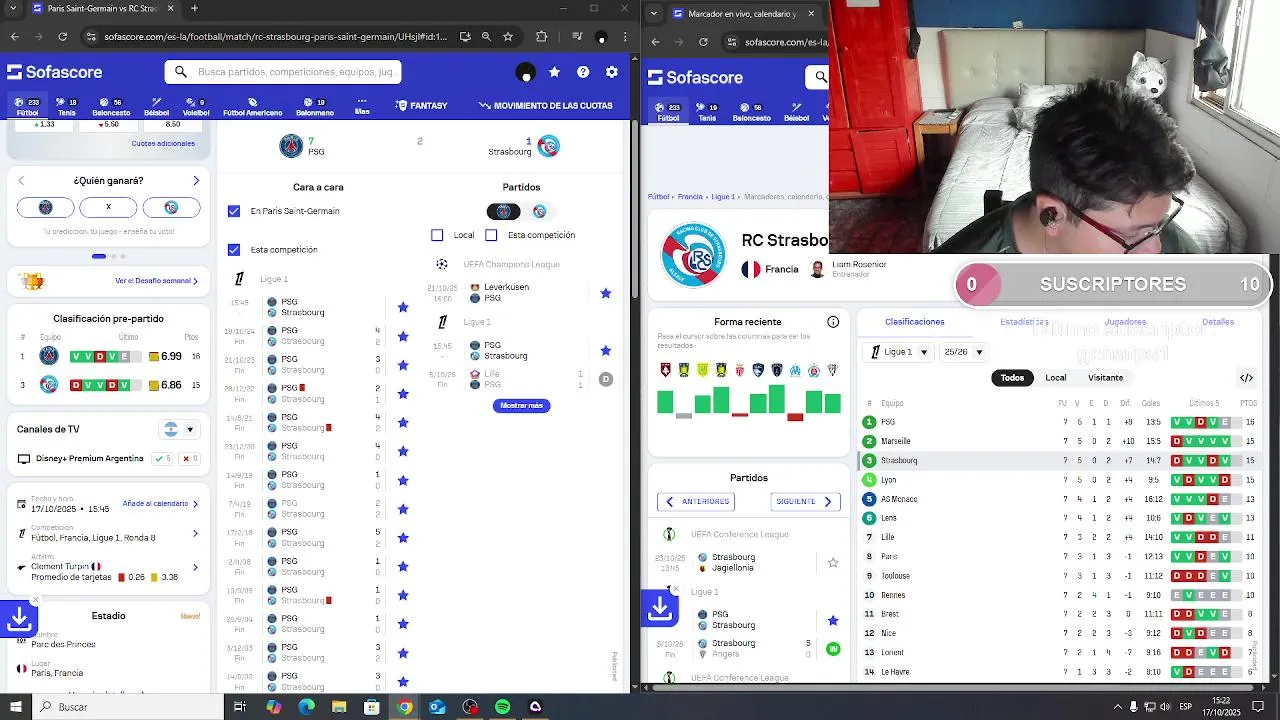
Task: Go to previous ¿Quién ganará? card
Action: (x=21, y=181)
